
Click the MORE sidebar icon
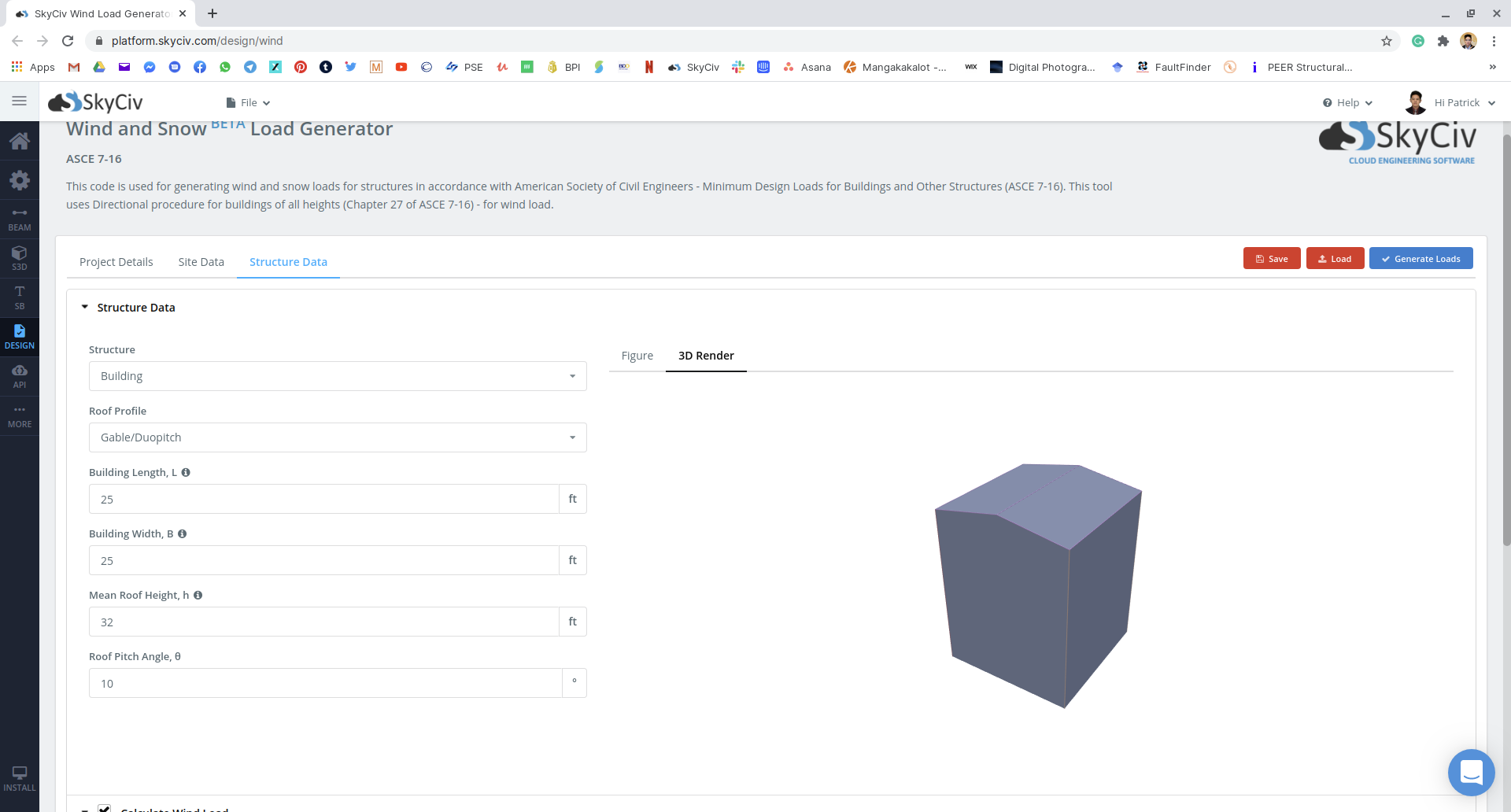point(20,415)
